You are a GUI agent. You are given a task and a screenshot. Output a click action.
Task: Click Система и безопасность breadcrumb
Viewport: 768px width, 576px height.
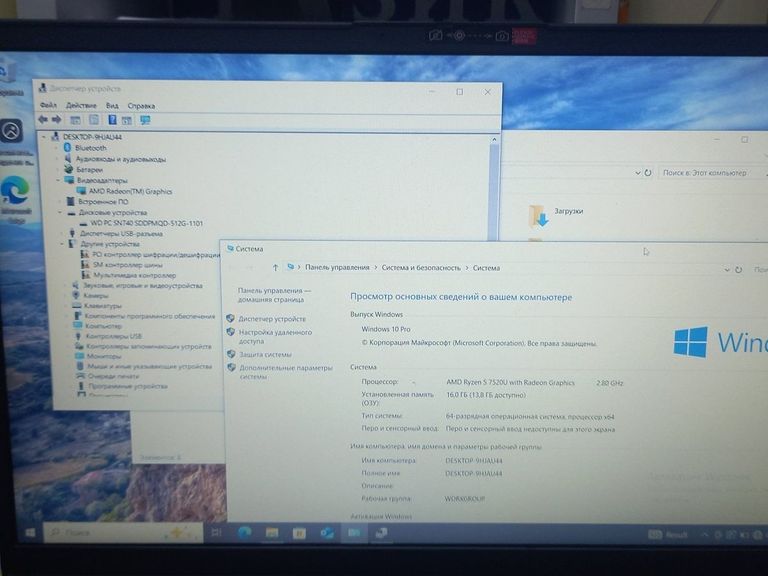pyautogui.click(x=421, y=268)
